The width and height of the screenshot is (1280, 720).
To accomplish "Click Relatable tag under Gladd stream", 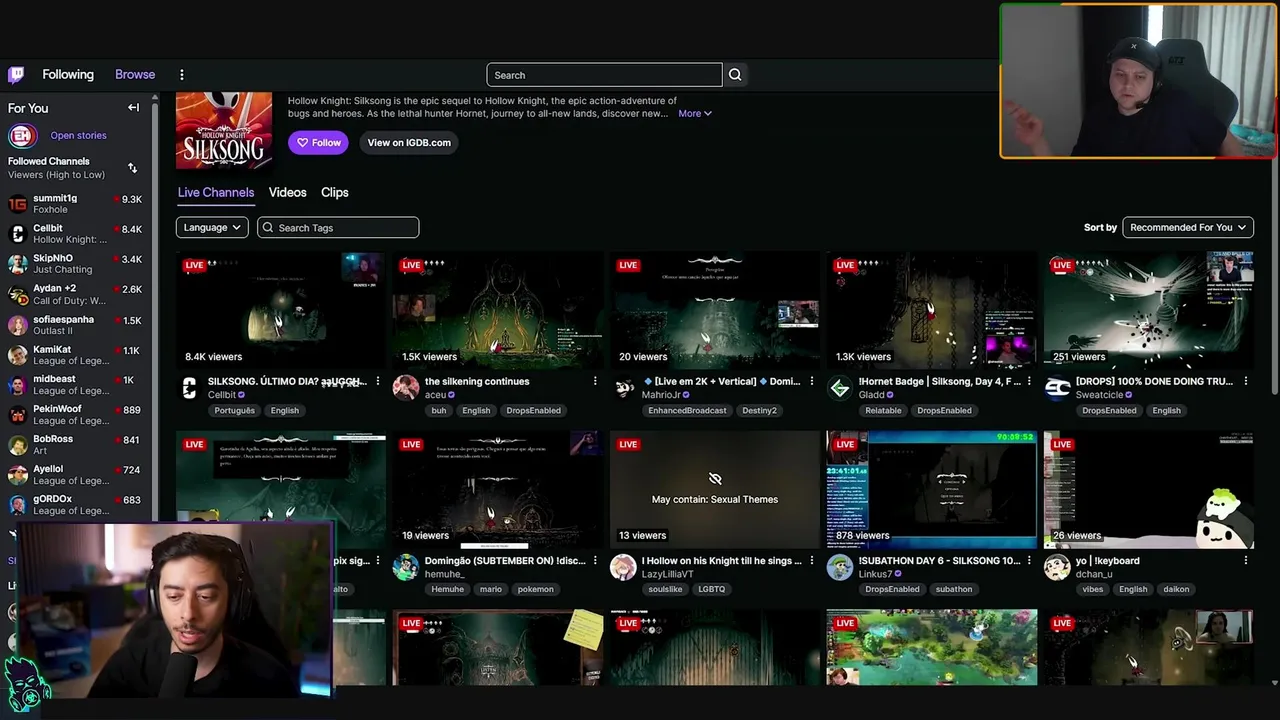I will [883, 411].
